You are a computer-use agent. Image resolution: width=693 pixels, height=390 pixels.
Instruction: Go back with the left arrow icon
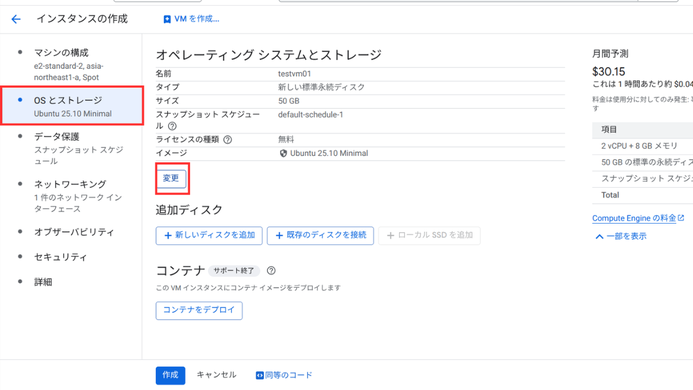pos(16,19)
